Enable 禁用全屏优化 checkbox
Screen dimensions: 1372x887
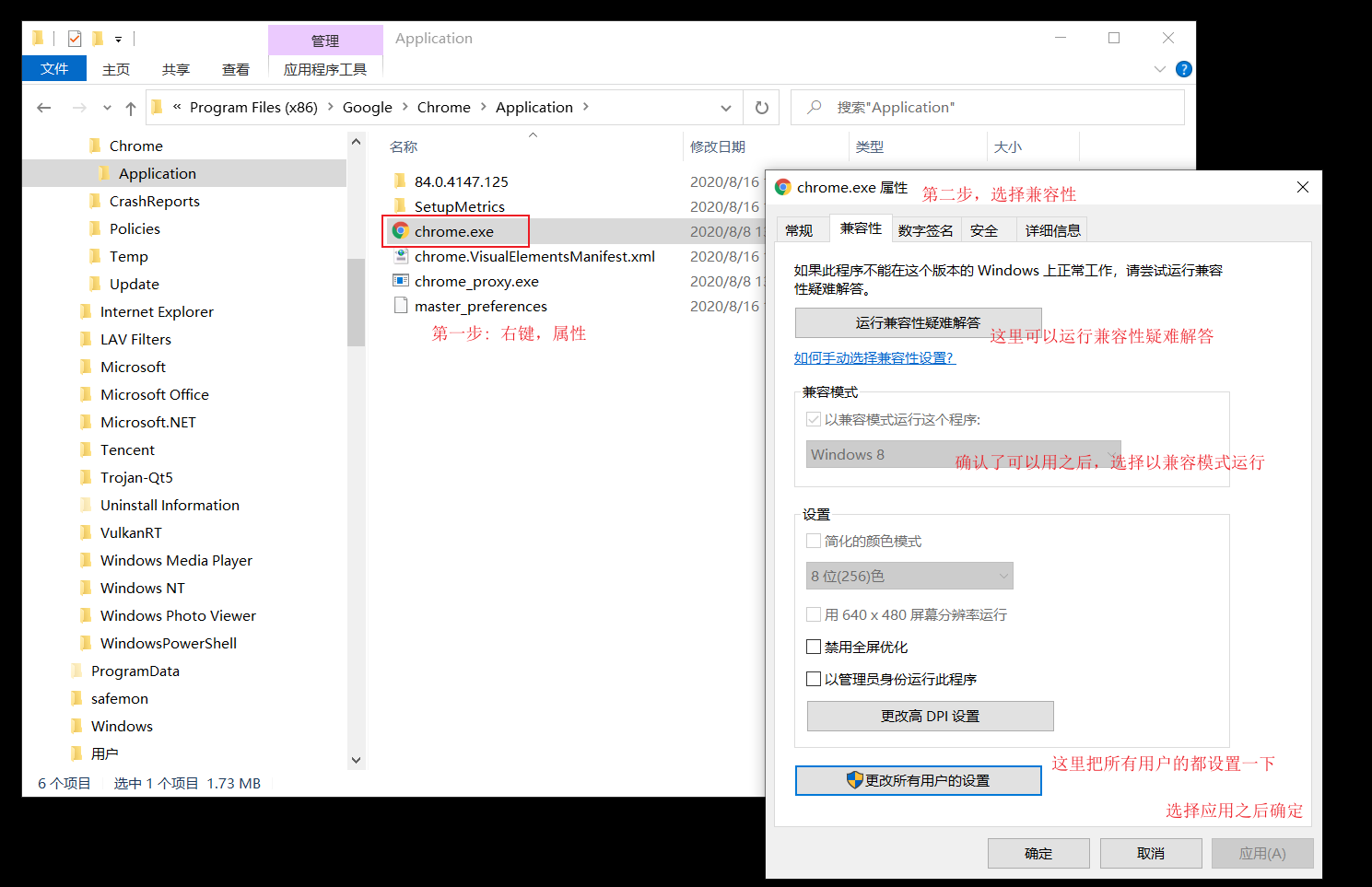coord(814,647)
